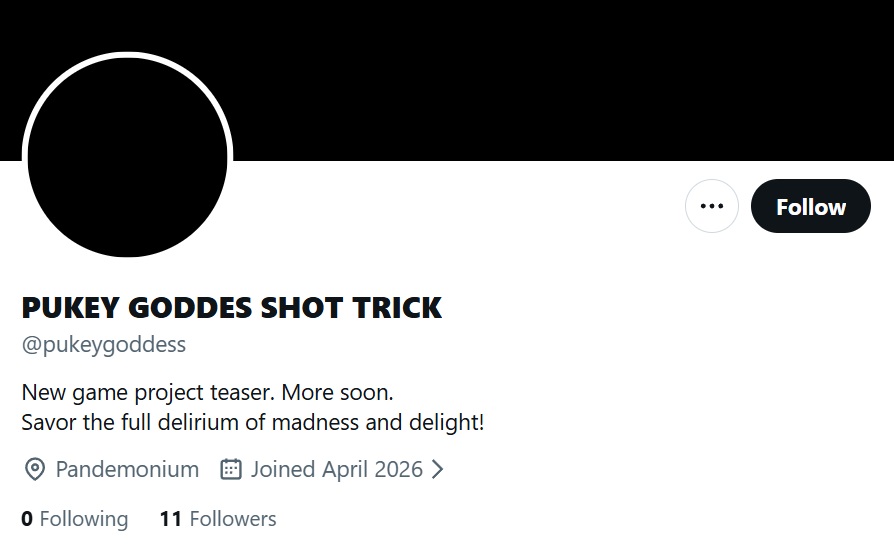The width and height of the screenshot is (894, 544).
Task: Click the @pukeygoddess handle
Action: (x=103, y=345)
